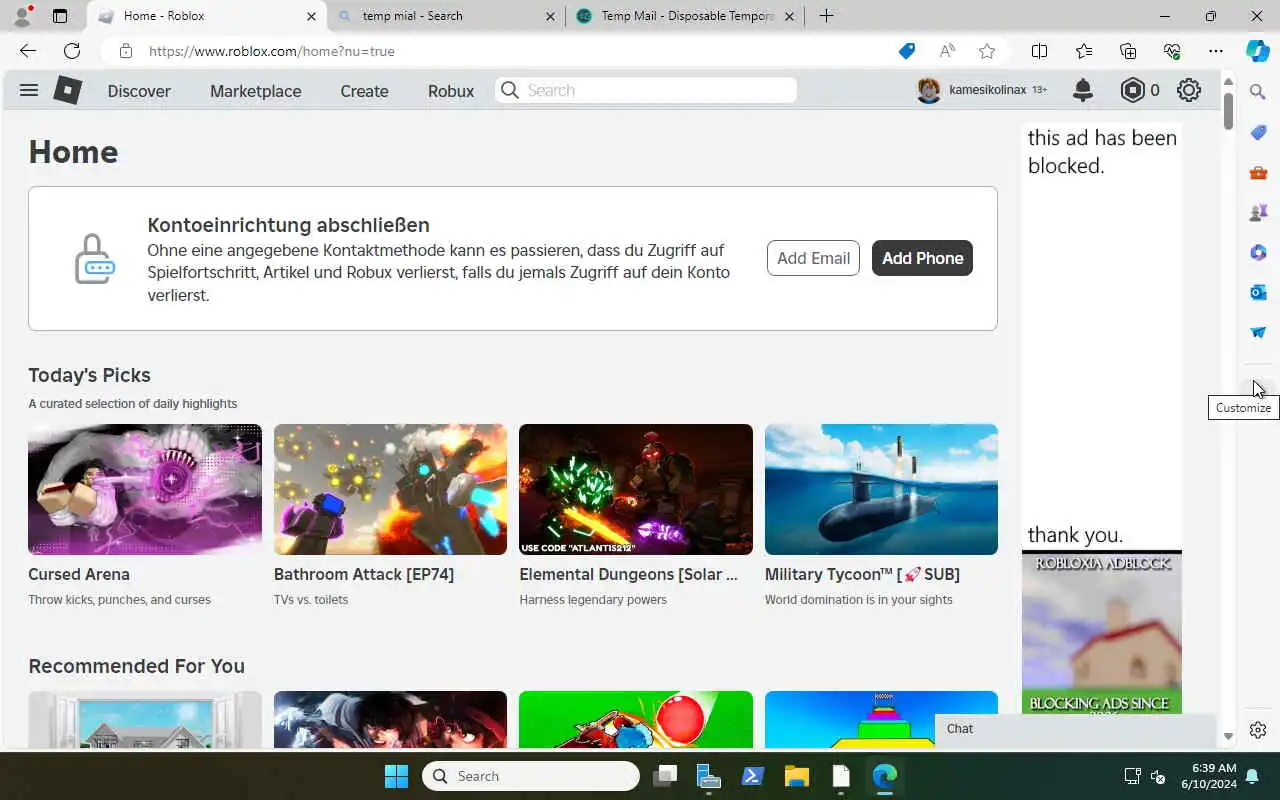The image size is (1280, 800).
Task: Go back with the browser back arrow
Action: 27,51
